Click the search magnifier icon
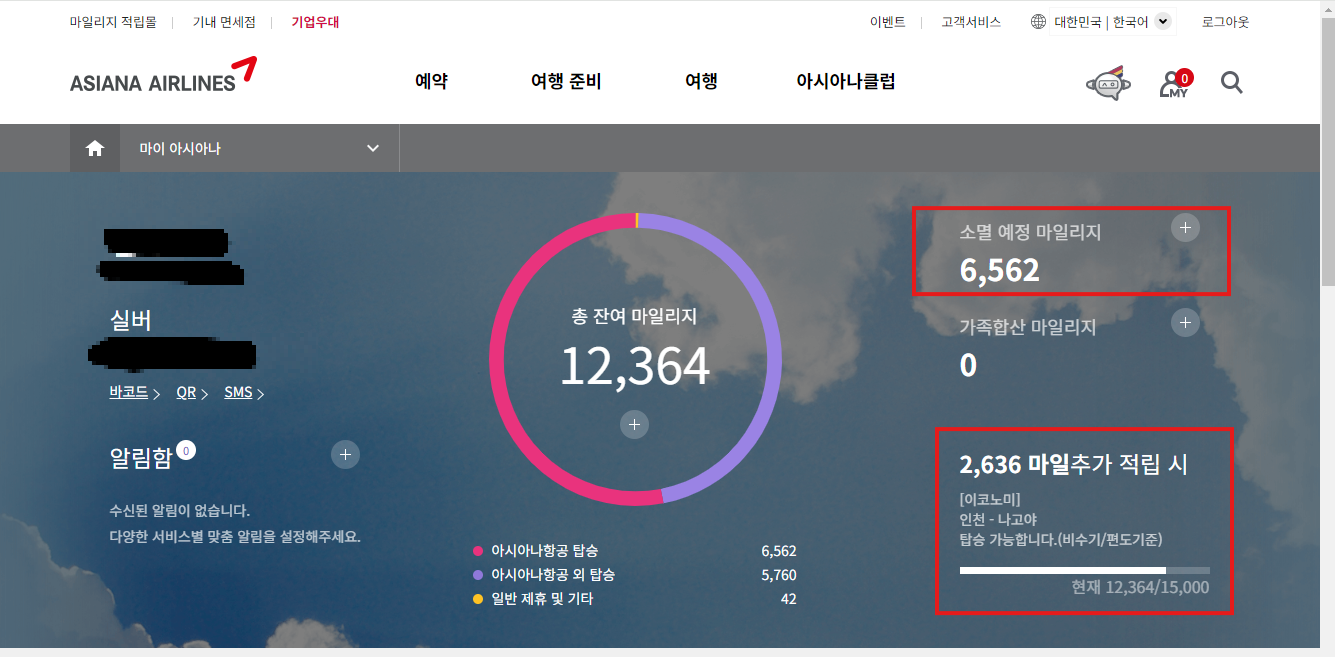The height and width of the screenshot is (657, 1335). tap(1232, 83)
